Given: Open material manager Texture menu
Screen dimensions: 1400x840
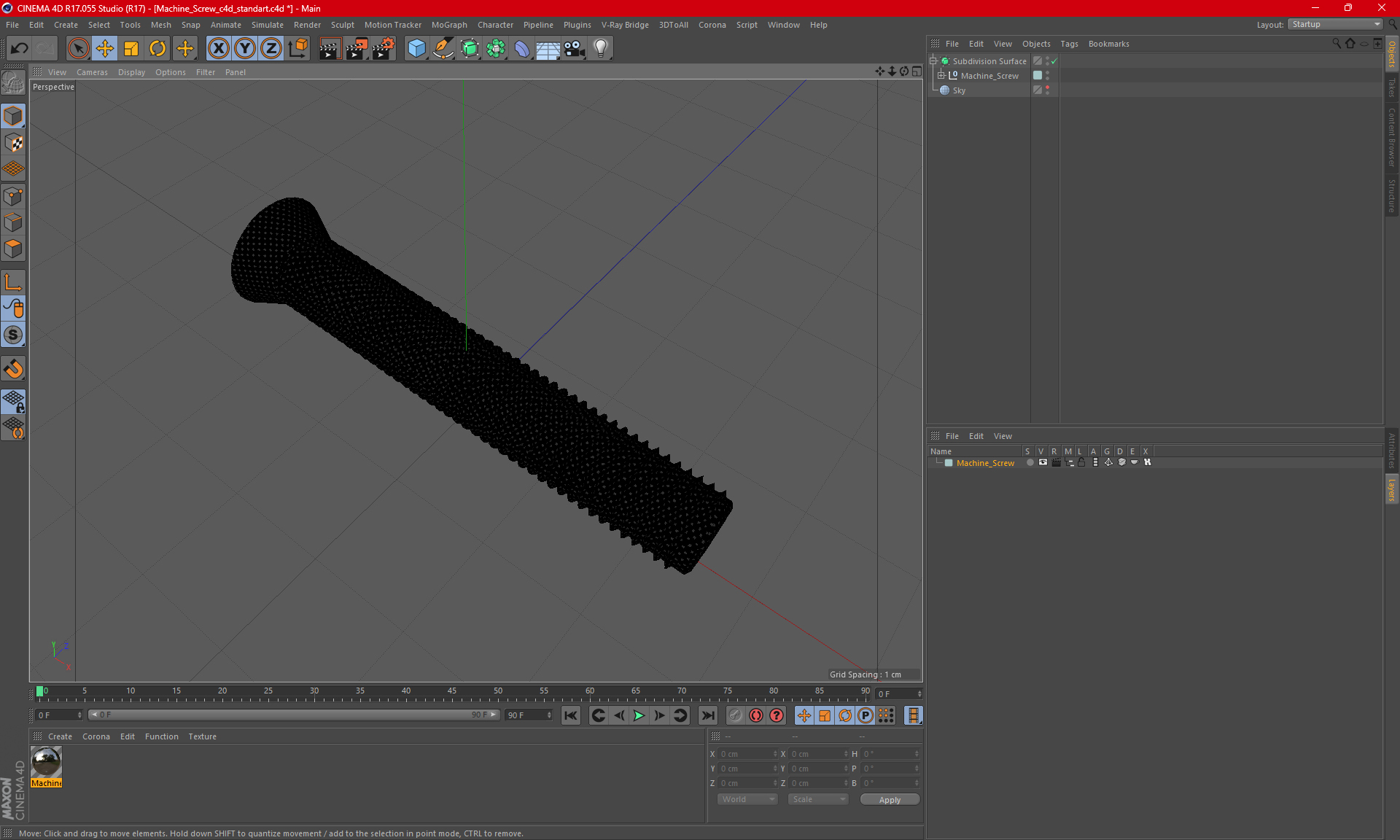Looking at the screenshot, I should [x=202, y=736].
